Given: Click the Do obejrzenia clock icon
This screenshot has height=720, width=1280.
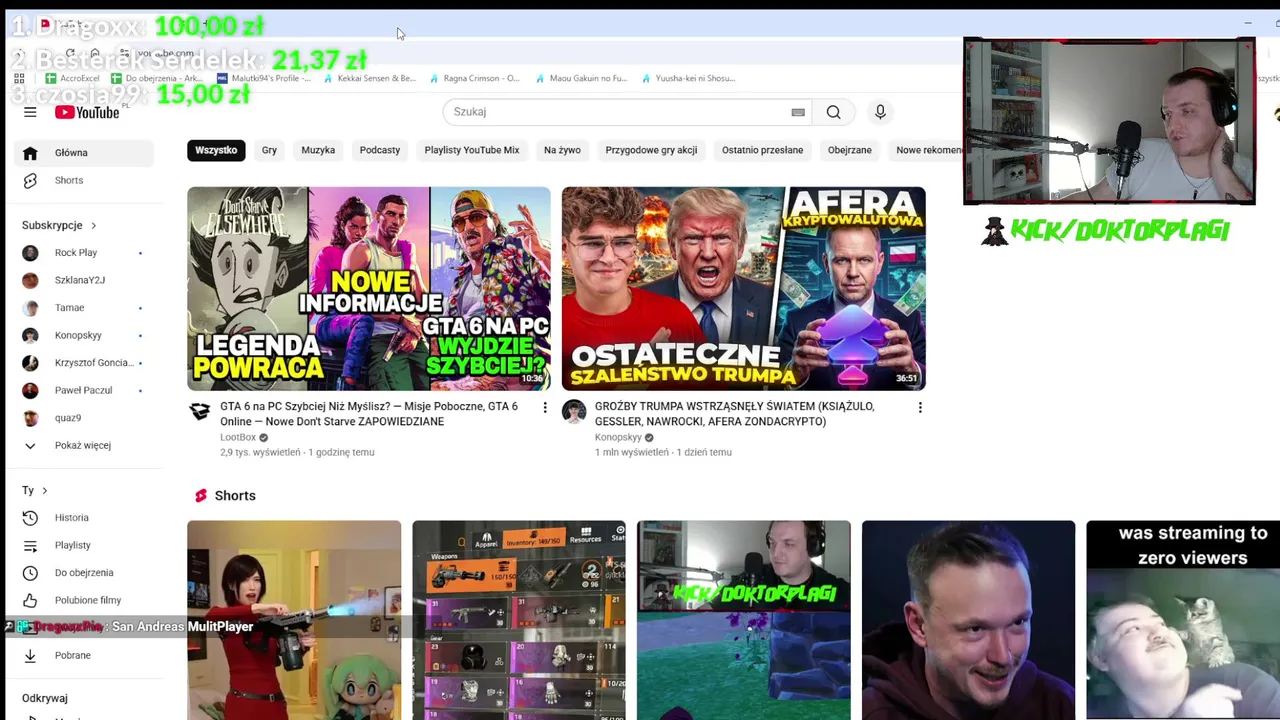Looking at the screenshot, I should pyautogui.click(x=30, y=573).
